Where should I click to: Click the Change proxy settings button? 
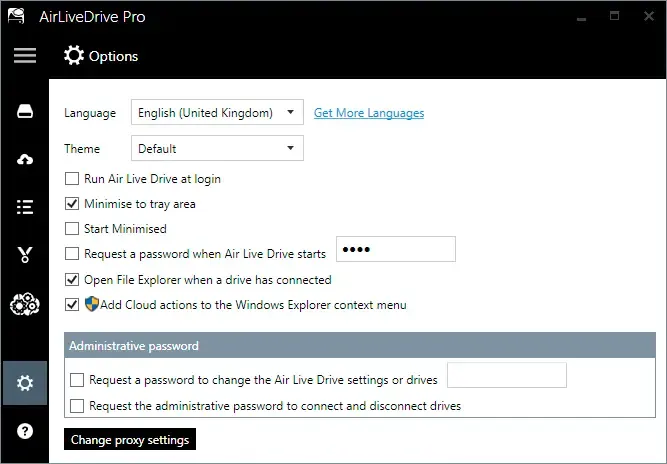[130, 439]
